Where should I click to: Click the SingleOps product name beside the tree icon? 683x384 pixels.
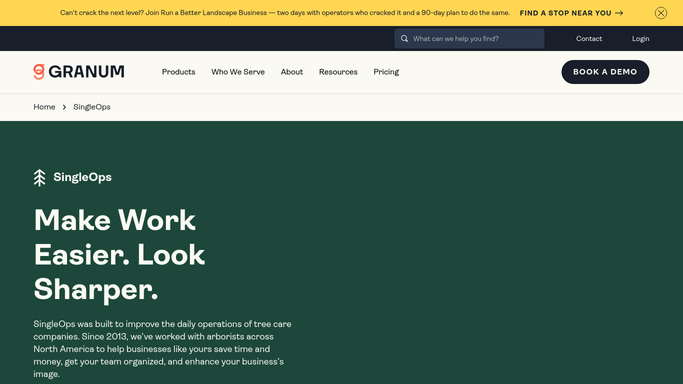point(82,177)
